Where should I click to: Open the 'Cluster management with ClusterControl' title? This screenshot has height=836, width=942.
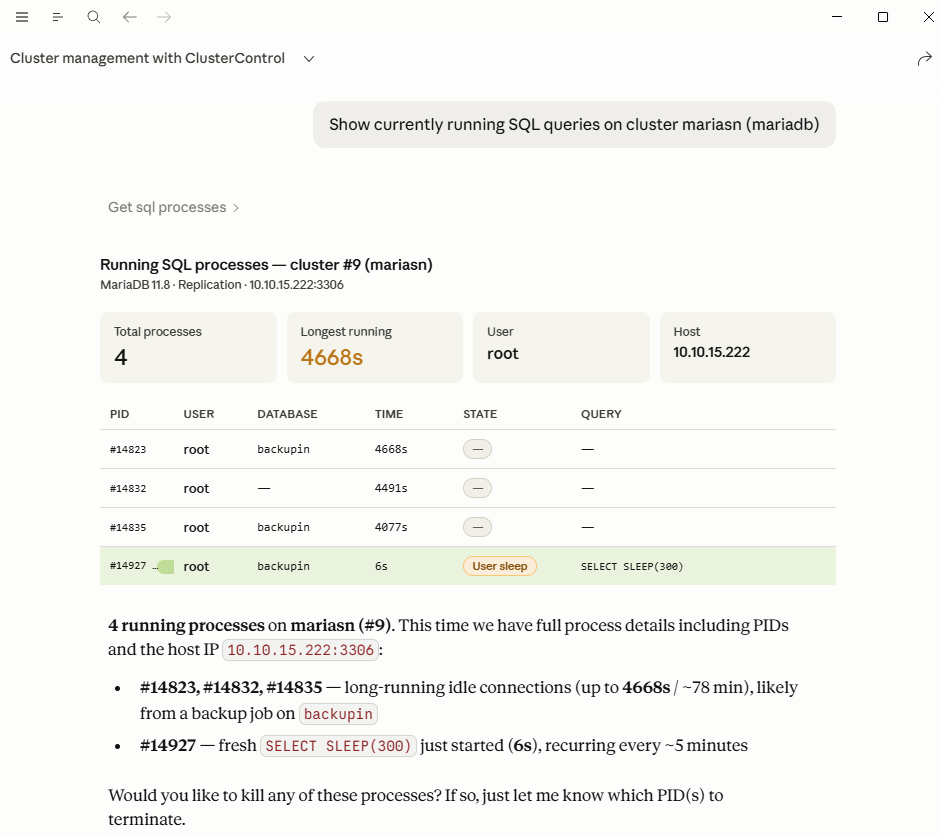point(147,58)
